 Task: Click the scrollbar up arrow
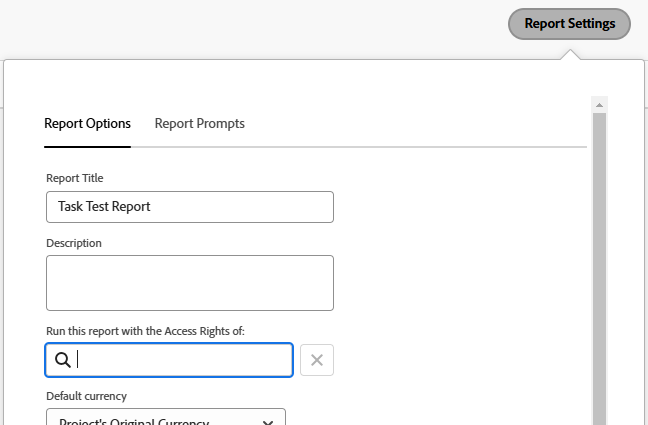coord(600,105)
